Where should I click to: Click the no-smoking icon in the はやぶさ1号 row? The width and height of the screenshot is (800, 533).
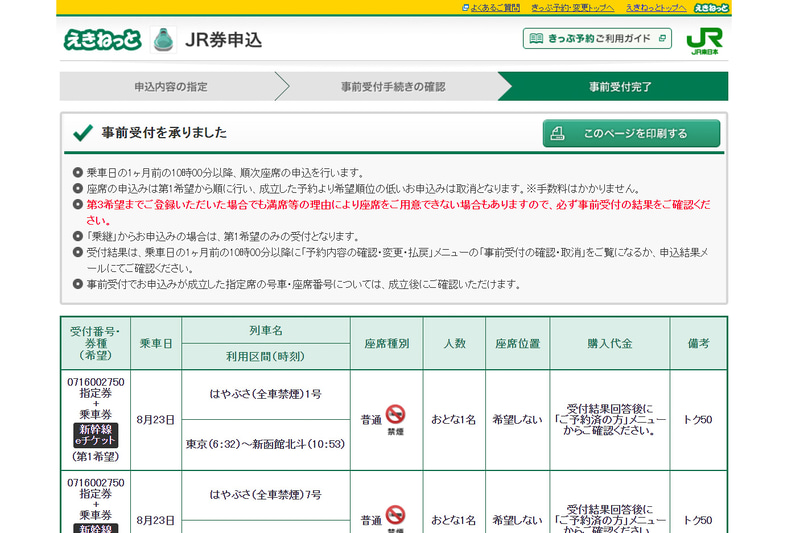[x=395, y=414]
